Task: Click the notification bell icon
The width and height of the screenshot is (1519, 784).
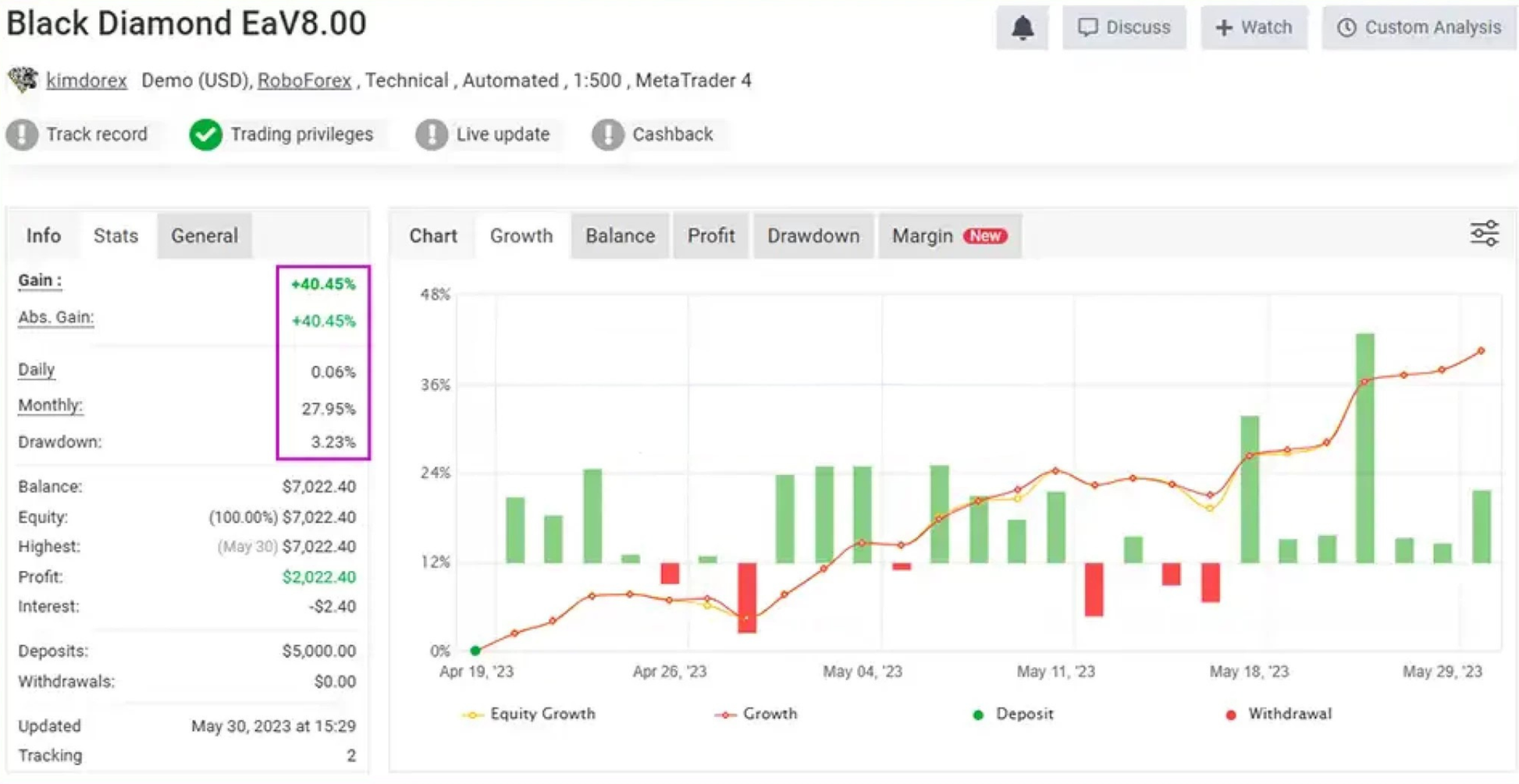Action: [1022, 28]
